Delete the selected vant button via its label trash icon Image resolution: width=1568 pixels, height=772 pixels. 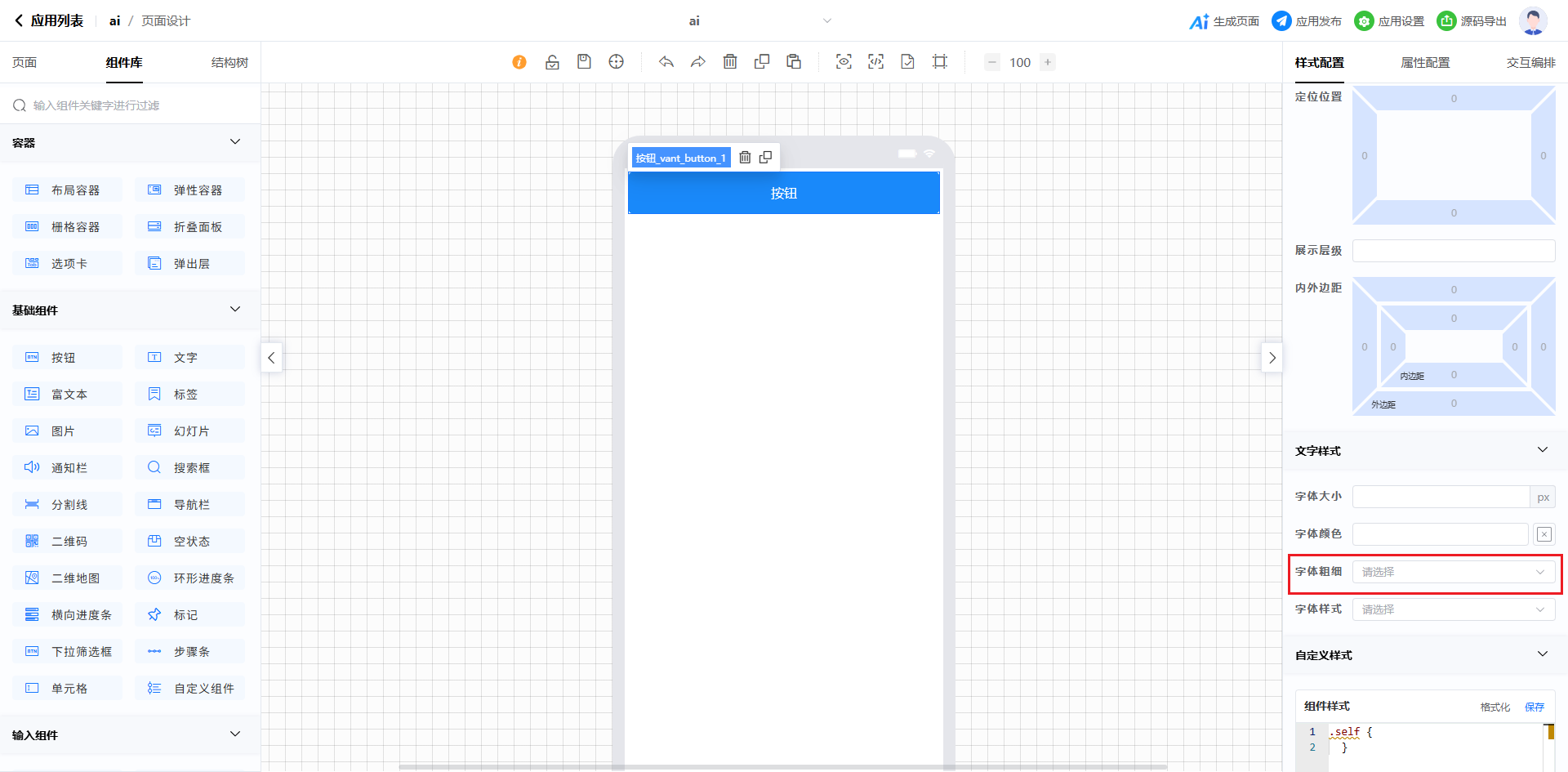745,158
